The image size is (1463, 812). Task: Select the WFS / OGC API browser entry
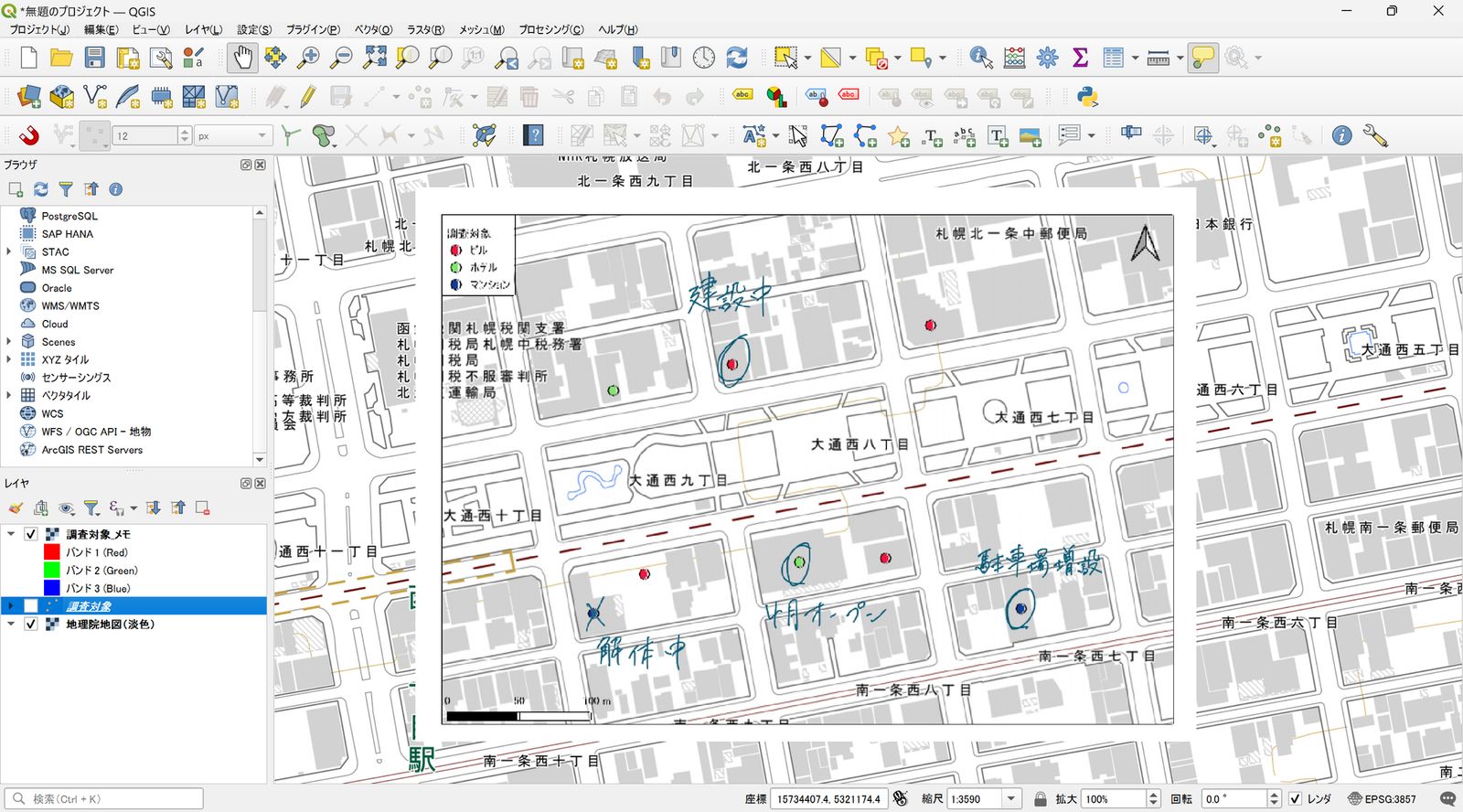[96, 431]
